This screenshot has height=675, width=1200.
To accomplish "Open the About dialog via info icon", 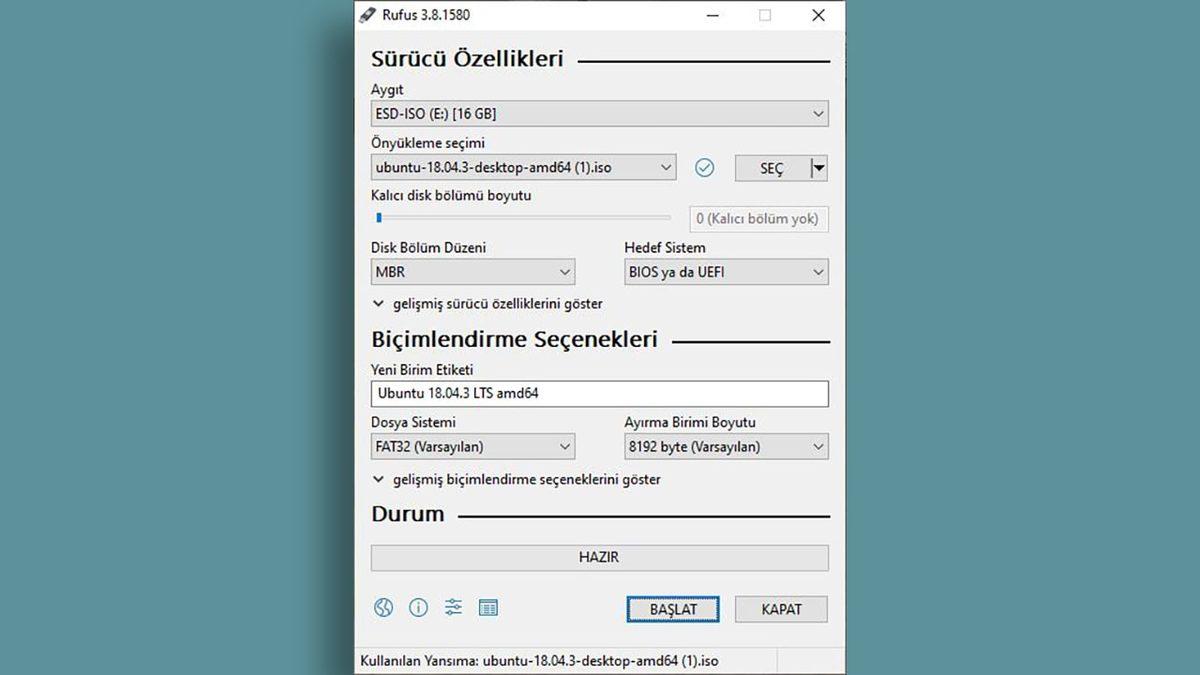I will tap(419, 607).
